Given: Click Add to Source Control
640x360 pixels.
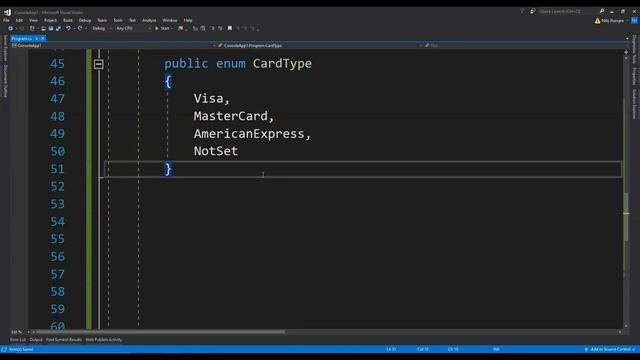Looking at the screenshot, I should pyautogui.click(x=610, y=349).
